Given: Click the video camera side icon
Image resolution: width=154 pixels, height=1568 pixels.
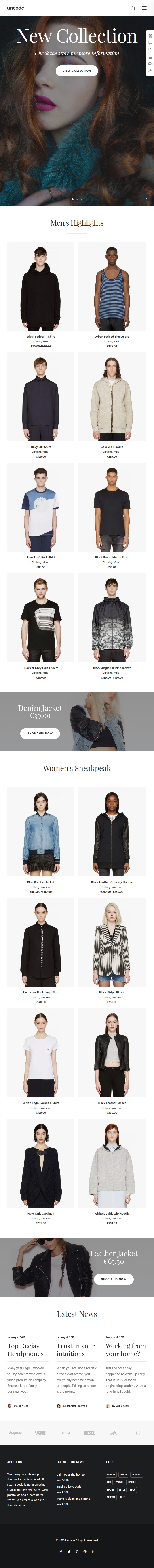Looking at the screenshot, I should click(x=150, y=63).
